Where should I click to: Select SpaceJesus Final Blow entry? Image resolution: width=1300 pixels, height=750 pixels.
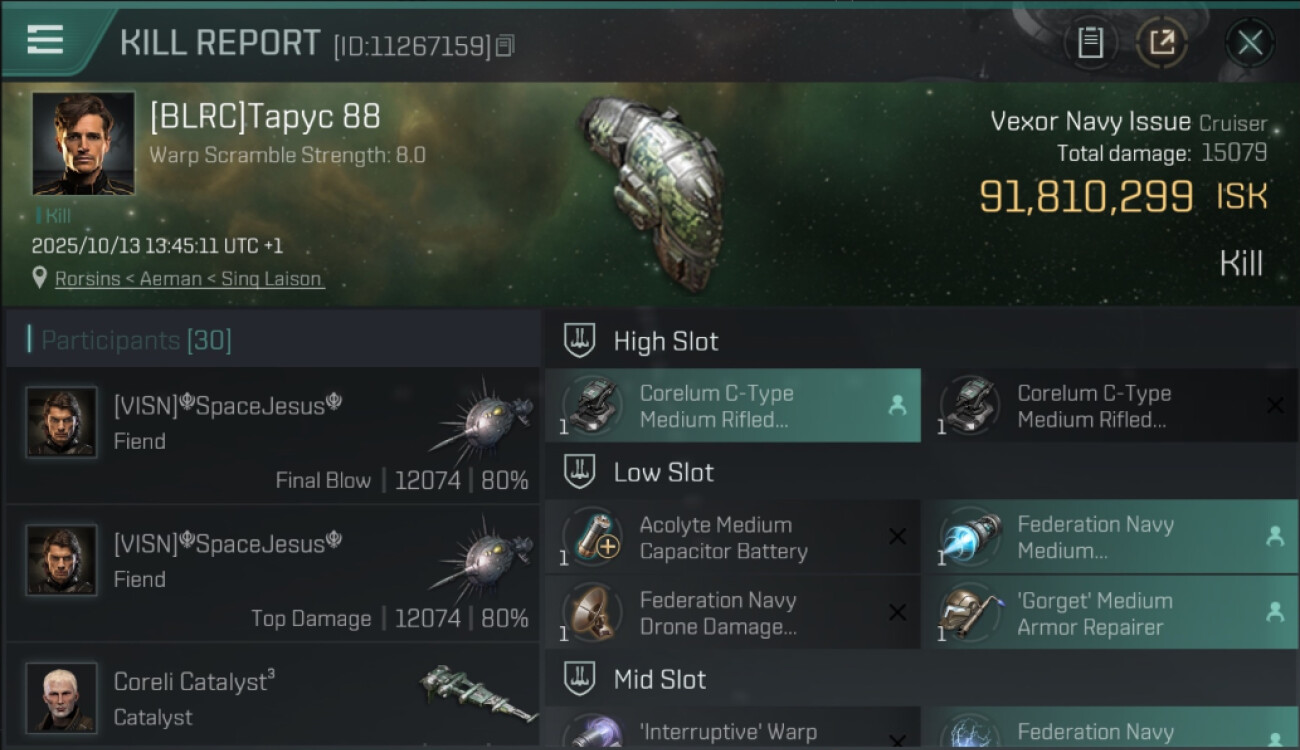272,435
